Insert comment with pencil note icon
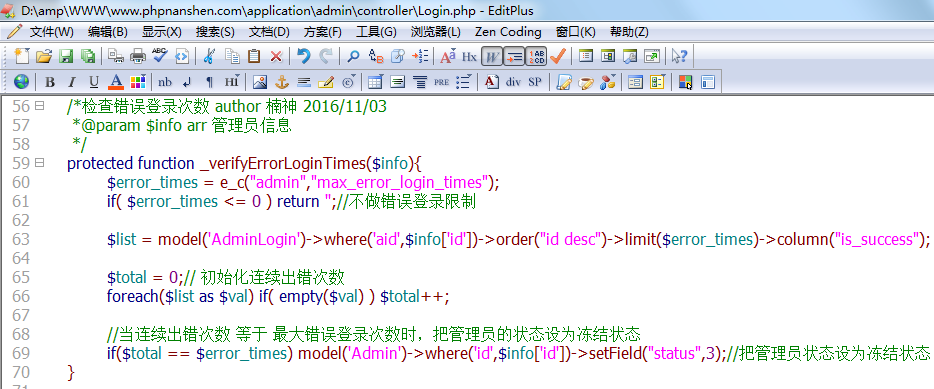Screen dimensions: 934x389 click(326, 82)
